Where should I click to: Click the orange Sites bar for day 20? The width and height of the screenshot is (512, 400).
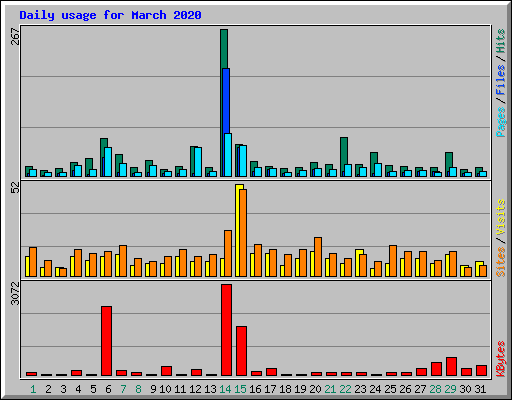[318, 257]
